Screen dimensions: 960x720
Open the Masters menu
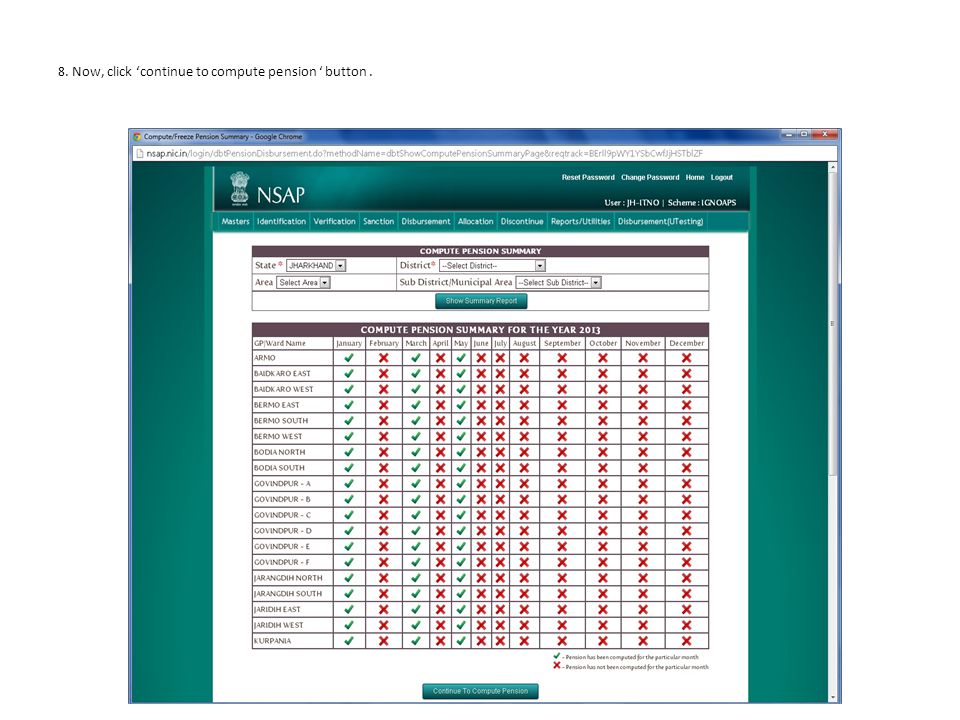pos(236,222)
